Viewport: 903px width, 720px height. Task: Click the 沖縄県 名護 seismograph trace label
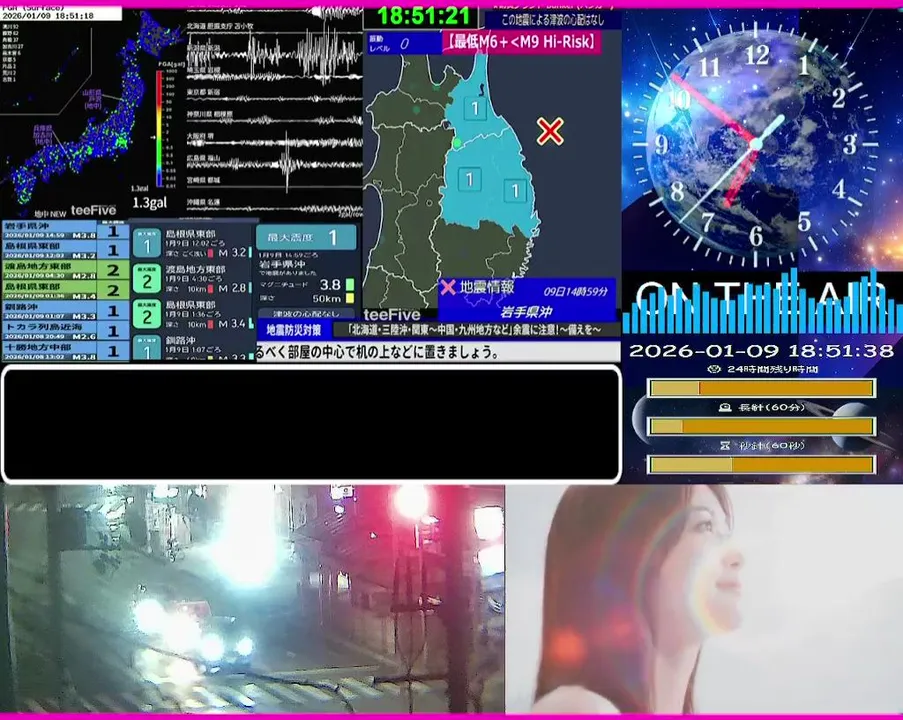[203, 202]
